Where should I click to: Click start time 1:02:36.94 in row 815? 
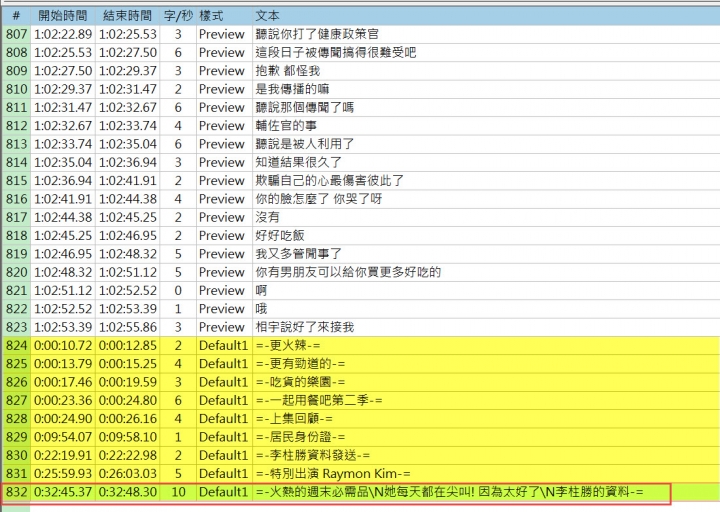pyautogui.click(x=63, y=181)
